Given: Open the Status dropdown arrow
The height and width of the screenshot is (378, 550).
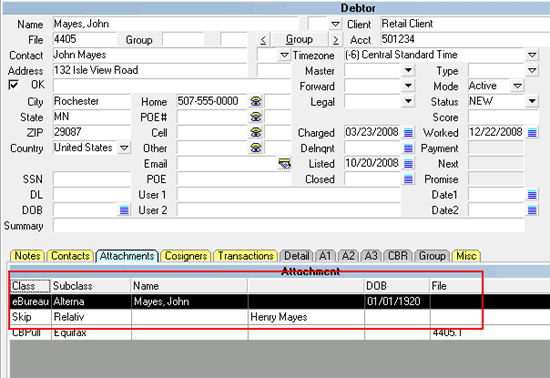Looking at the screenshot, I should coord(532,101).
